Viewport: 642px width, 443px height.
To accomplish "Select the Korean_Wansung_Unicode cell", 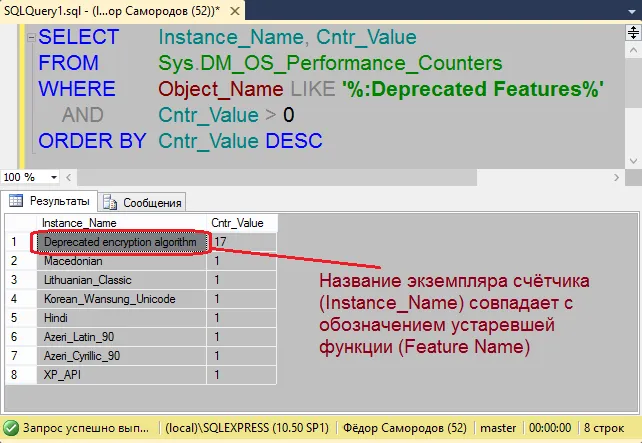I will pyautogui.click(x=109, y=298).
